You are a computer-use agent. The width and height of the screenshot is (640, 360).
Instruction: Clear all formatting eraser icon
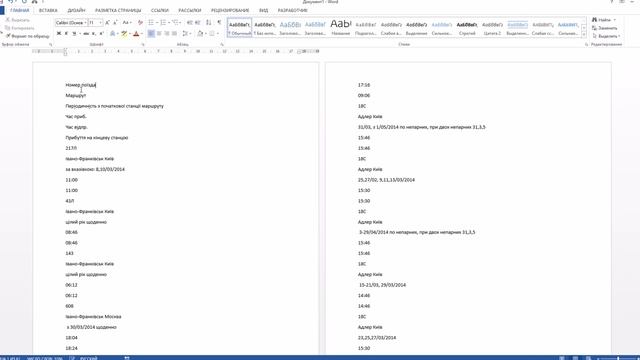click(140, 23)
